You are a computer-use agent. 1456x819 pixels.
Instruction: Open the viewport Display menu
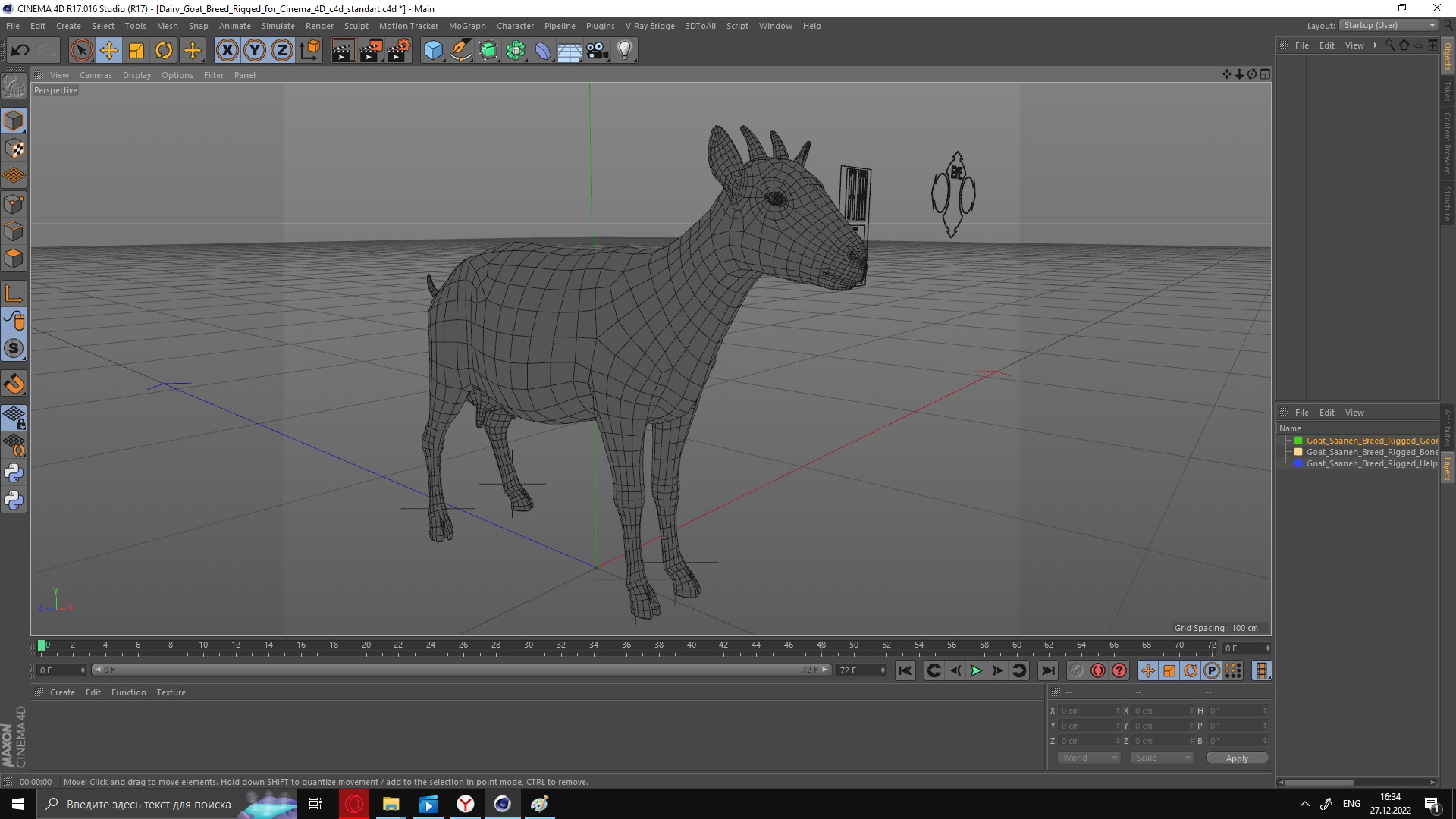136,75
